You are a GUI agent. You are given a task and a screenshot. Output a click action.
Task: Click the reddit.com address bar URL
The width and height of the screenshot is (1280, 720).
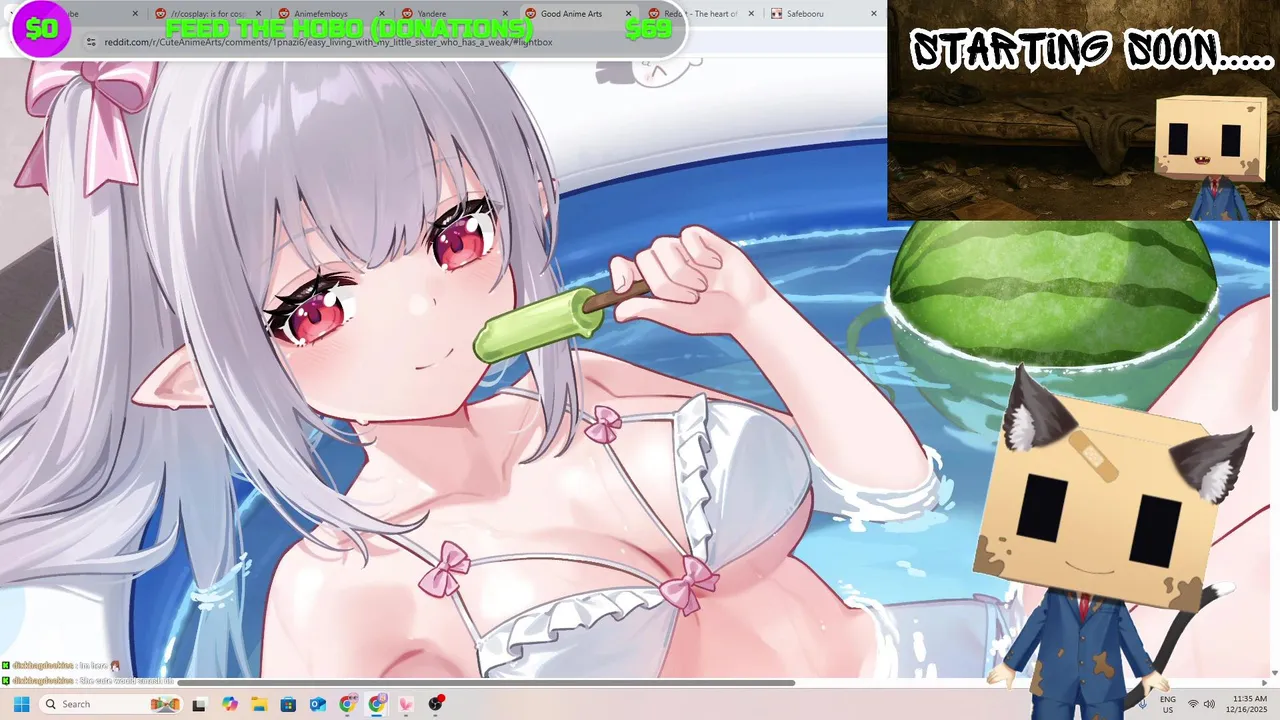[x=328, y=42]
